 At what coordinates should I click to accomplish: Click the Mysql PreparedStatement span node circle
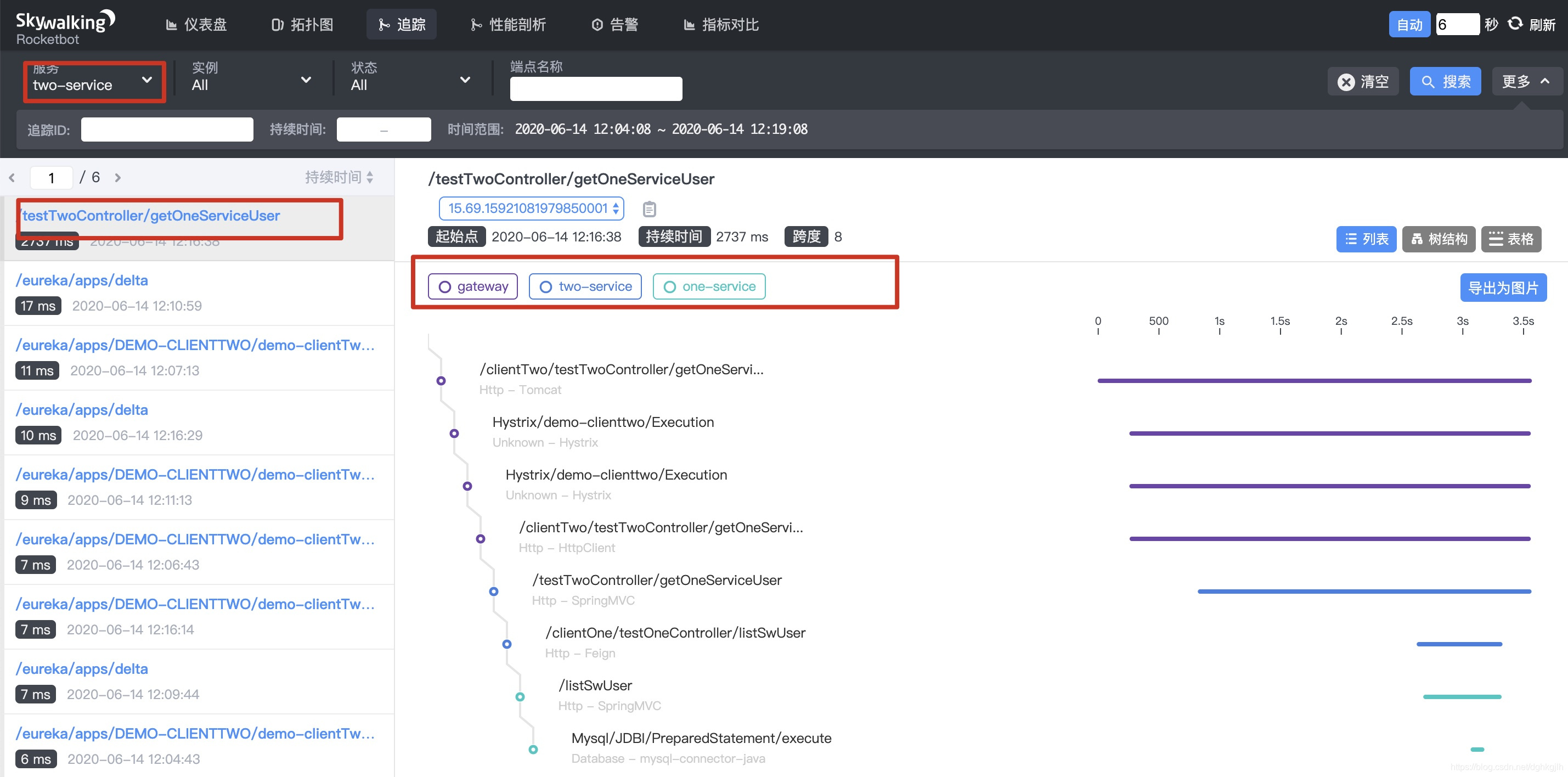pyautogui.click(x=533, y=749)
